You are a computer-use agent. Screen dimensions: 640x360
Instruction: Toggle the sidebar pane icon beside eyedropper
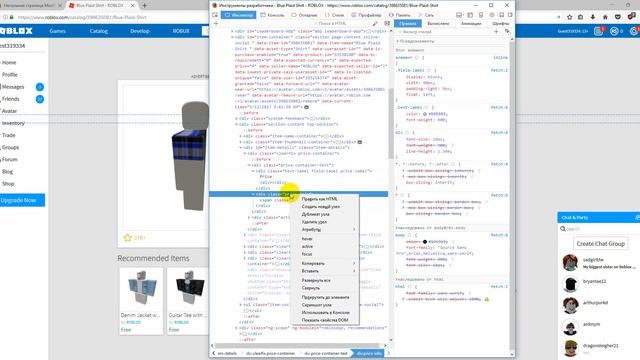click(387, 23)
